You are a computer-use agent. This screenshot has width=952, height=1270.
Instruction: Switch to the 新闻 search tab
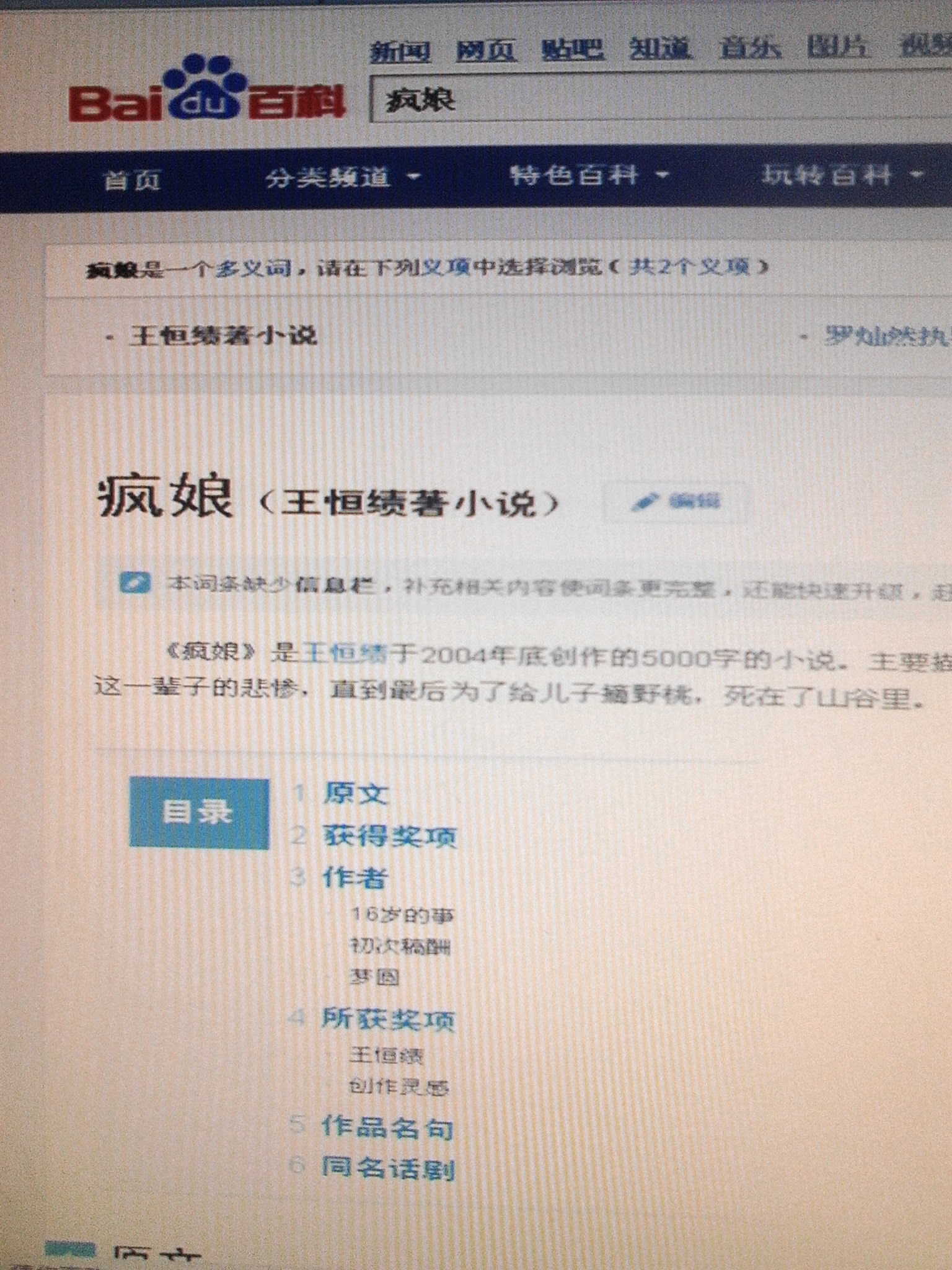point(400,51)
